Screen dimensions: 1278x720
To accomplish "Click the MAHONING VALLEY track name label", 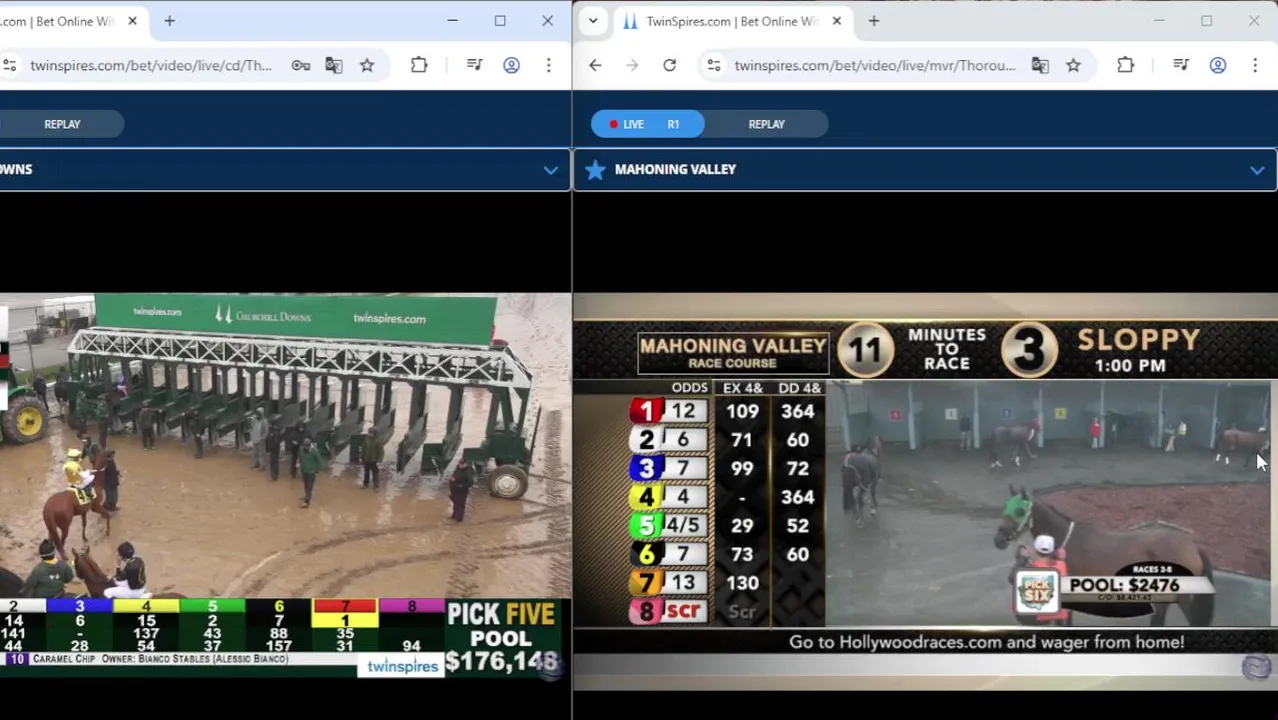I will pyautogui.click(x=675, y=170).
